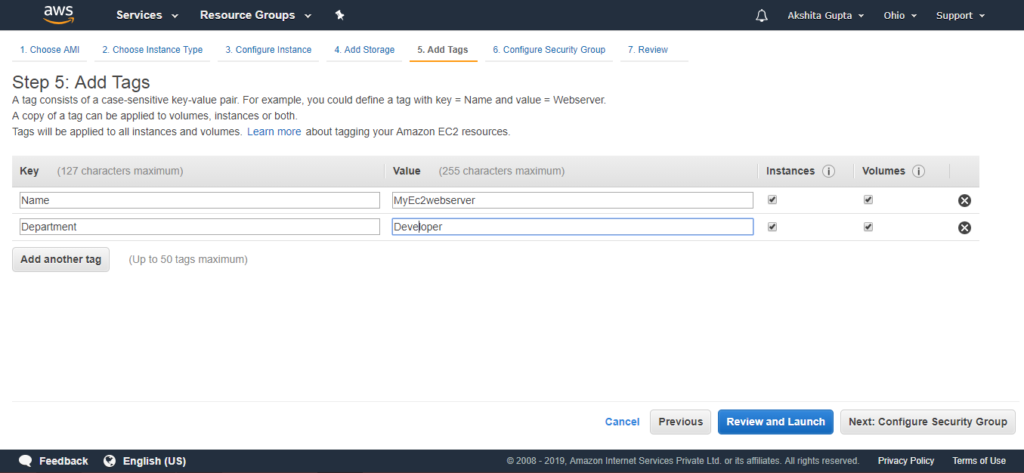Image resolution: width=1024 pixels, height=473 pixels.
Task: Click the Review and Launch button
Action: pos(775,422)
